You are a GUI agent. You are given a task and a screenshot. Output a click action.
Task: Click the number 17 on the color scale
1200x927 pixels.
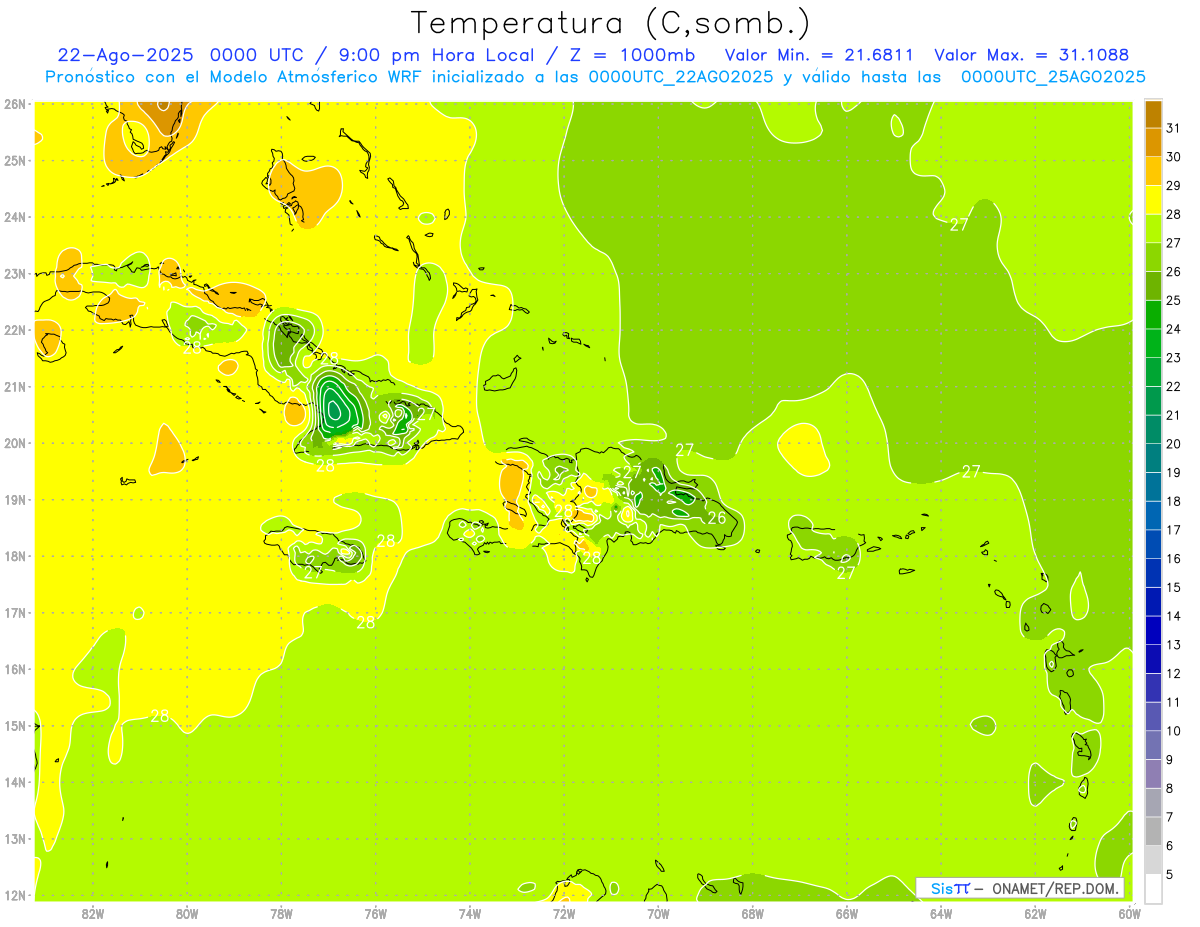pos(1173,530)
